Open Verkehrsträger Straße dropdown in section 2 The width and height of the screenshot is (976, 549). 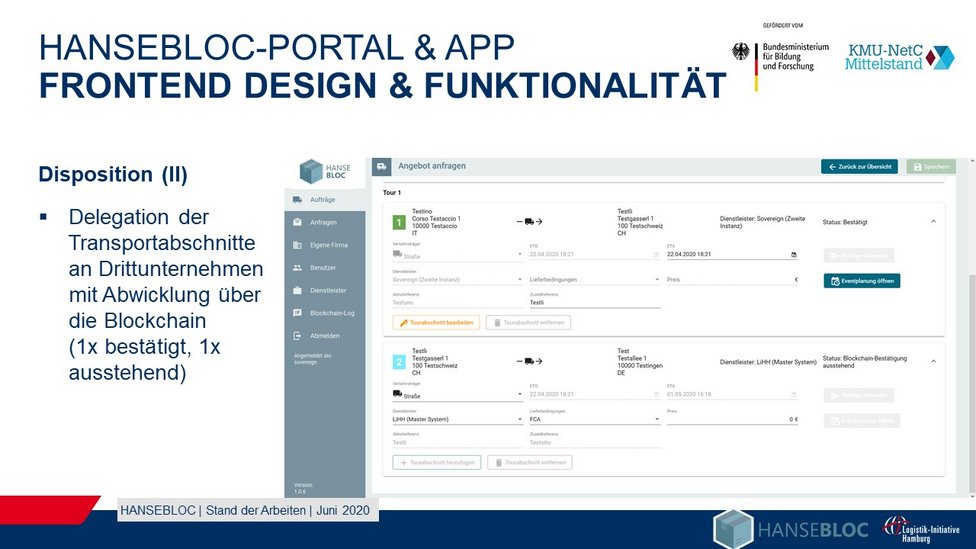pos(458,395)
